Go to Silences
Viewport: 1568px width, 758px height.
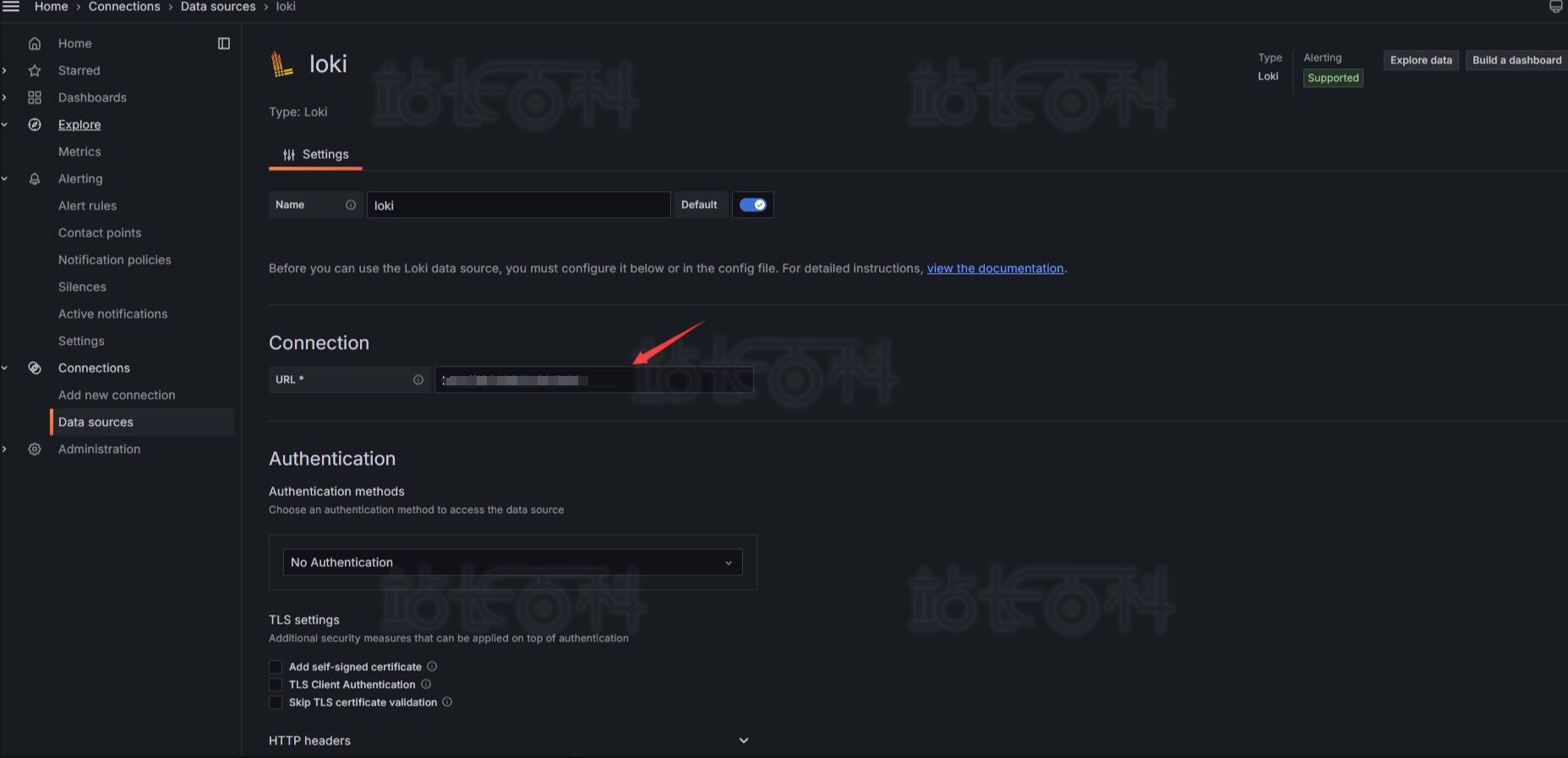point(82,286)
